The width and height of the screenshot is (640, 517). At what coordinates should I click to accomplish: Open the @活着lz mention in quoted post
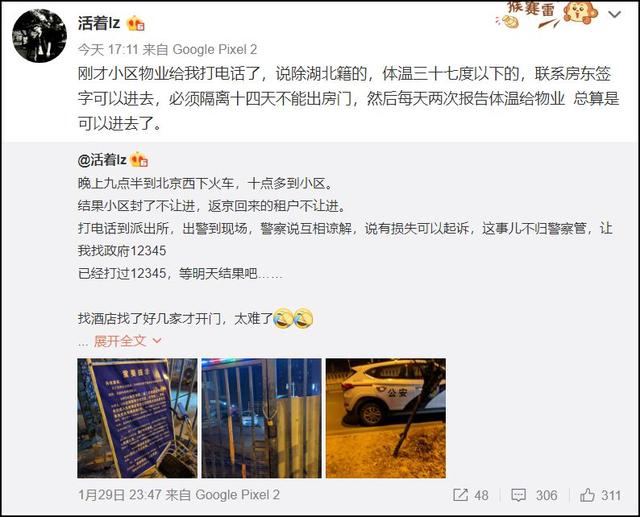102,160
